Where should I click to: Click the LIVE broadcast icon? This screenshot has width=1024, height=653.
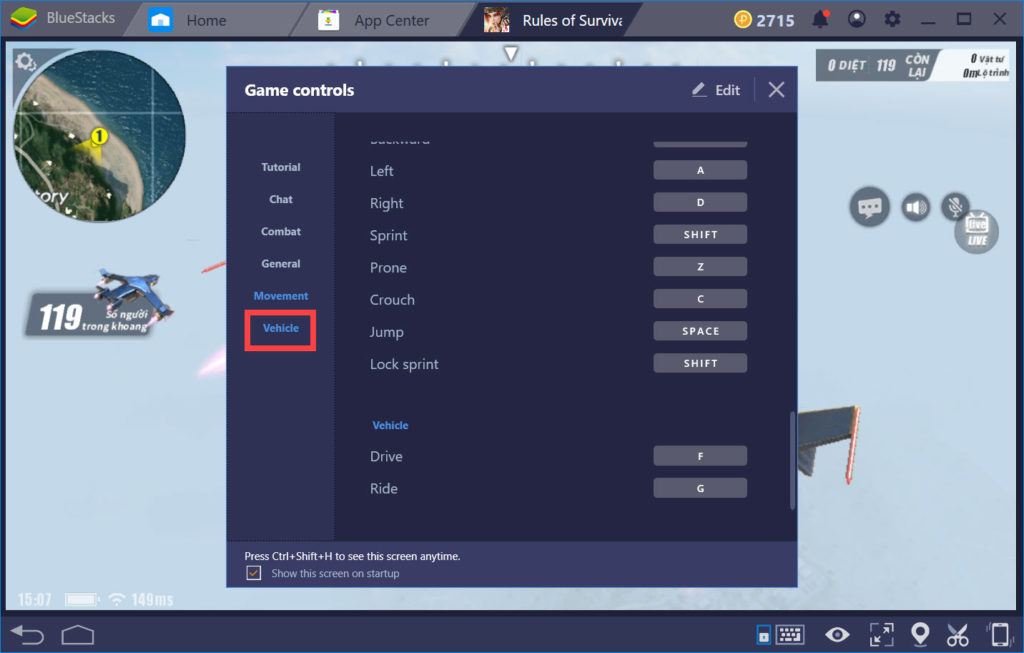click(976, 232)
